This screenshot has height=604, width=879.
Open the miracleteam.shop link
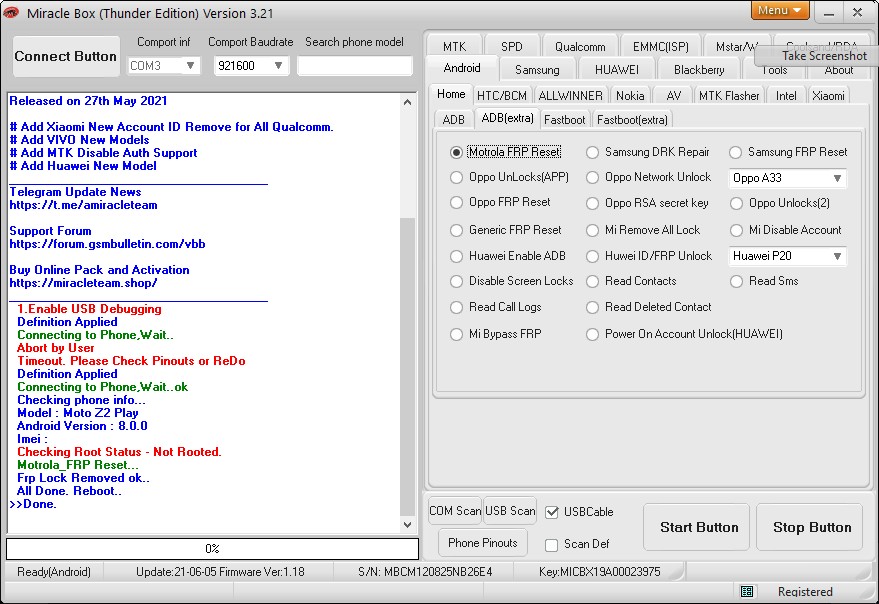84,283
